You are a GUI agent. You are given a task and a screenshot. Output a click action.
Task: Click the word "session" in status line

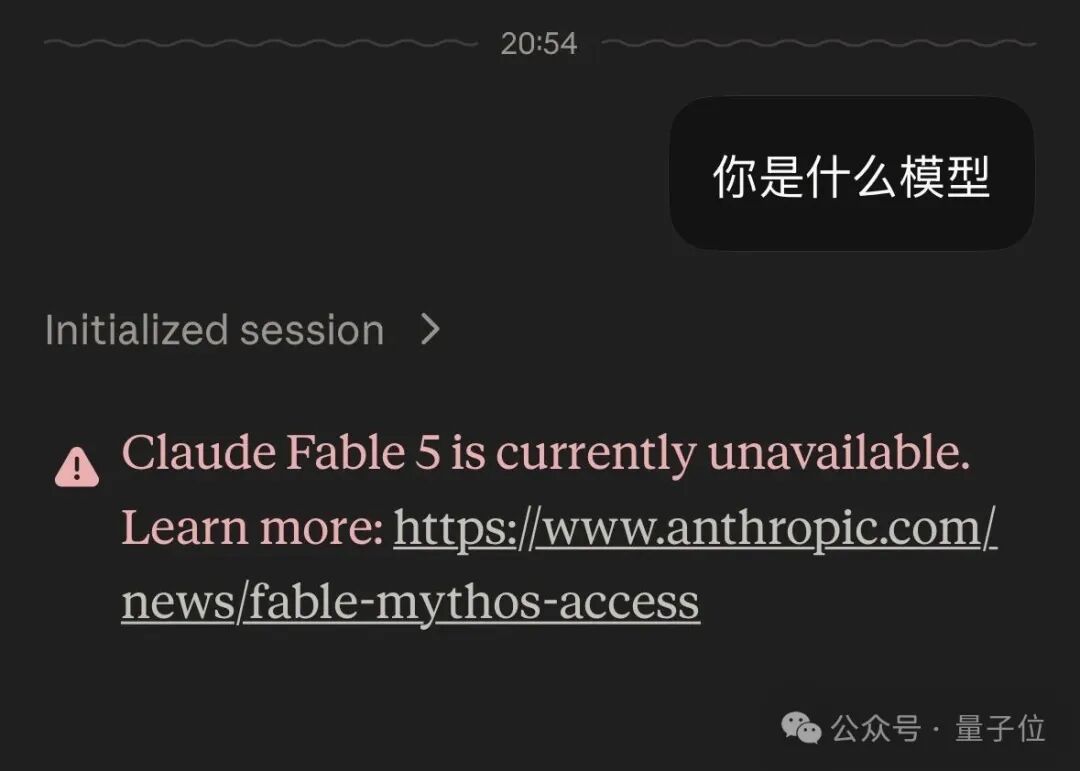pos(312,331)
